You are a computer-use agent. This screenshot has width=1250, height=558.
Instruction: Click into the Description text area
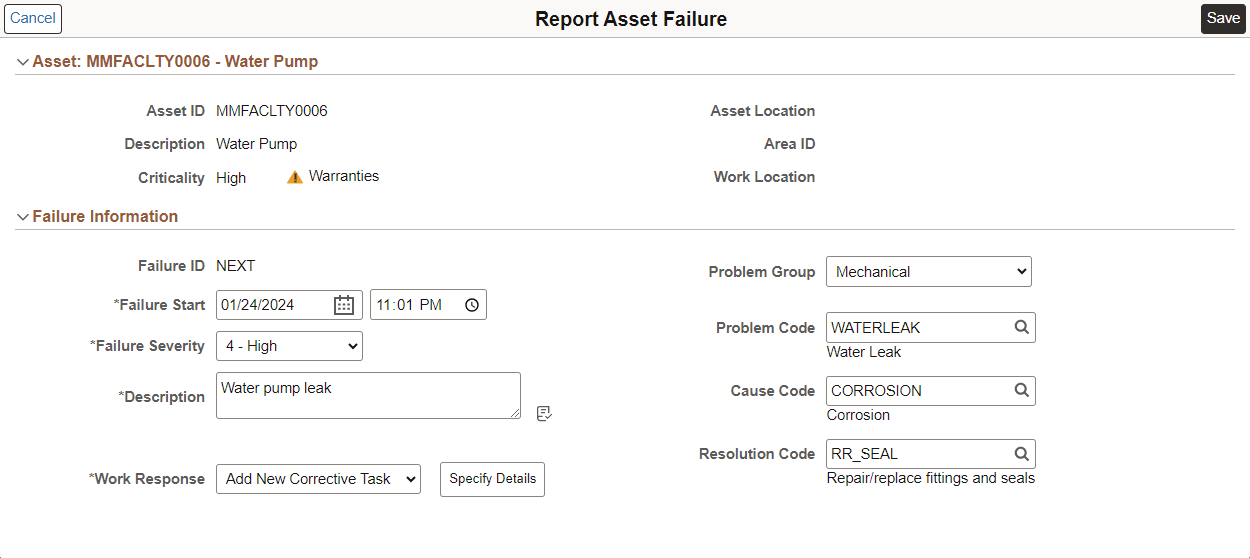pos(368,396)
